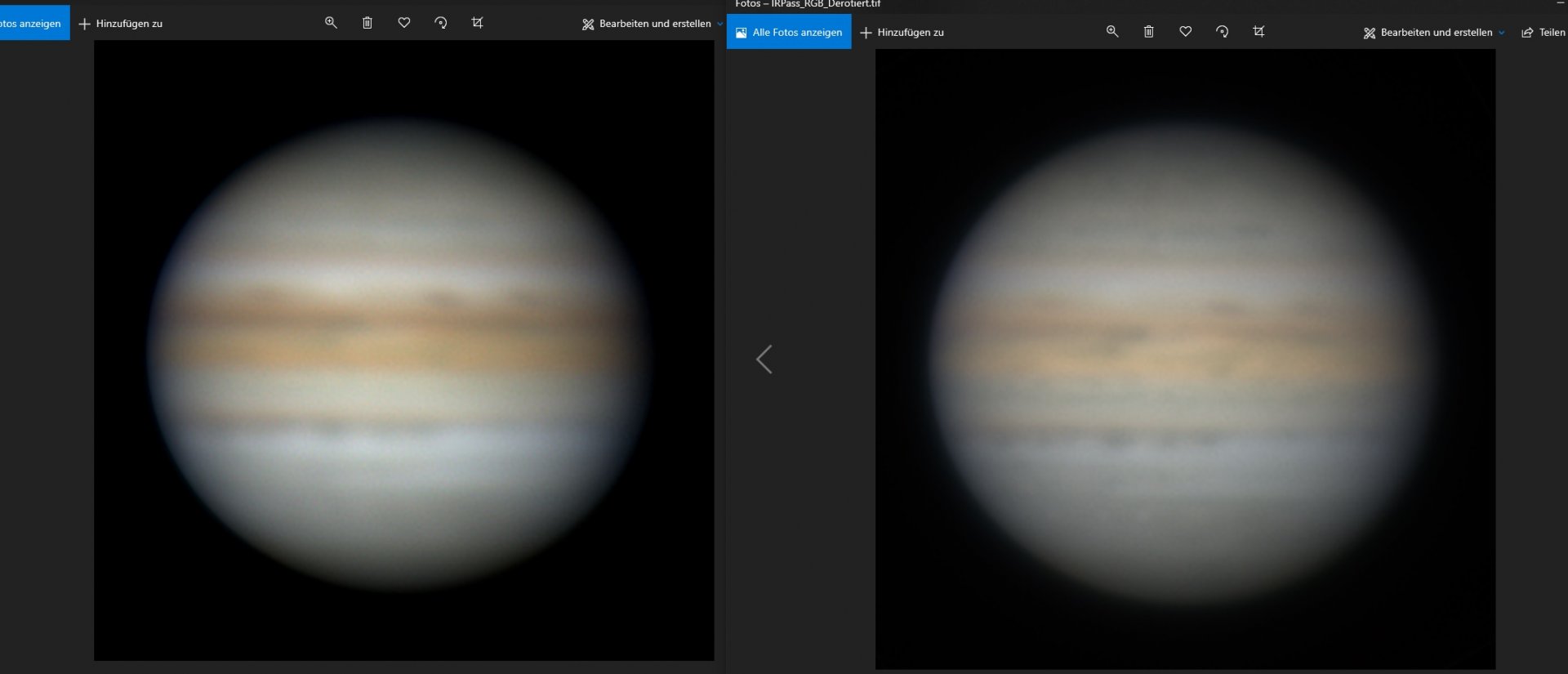This screenshot has height=674, width=1568.
Task: Click 'Alle Fotos anzeigen' in right window
Action: pos(789,32)
